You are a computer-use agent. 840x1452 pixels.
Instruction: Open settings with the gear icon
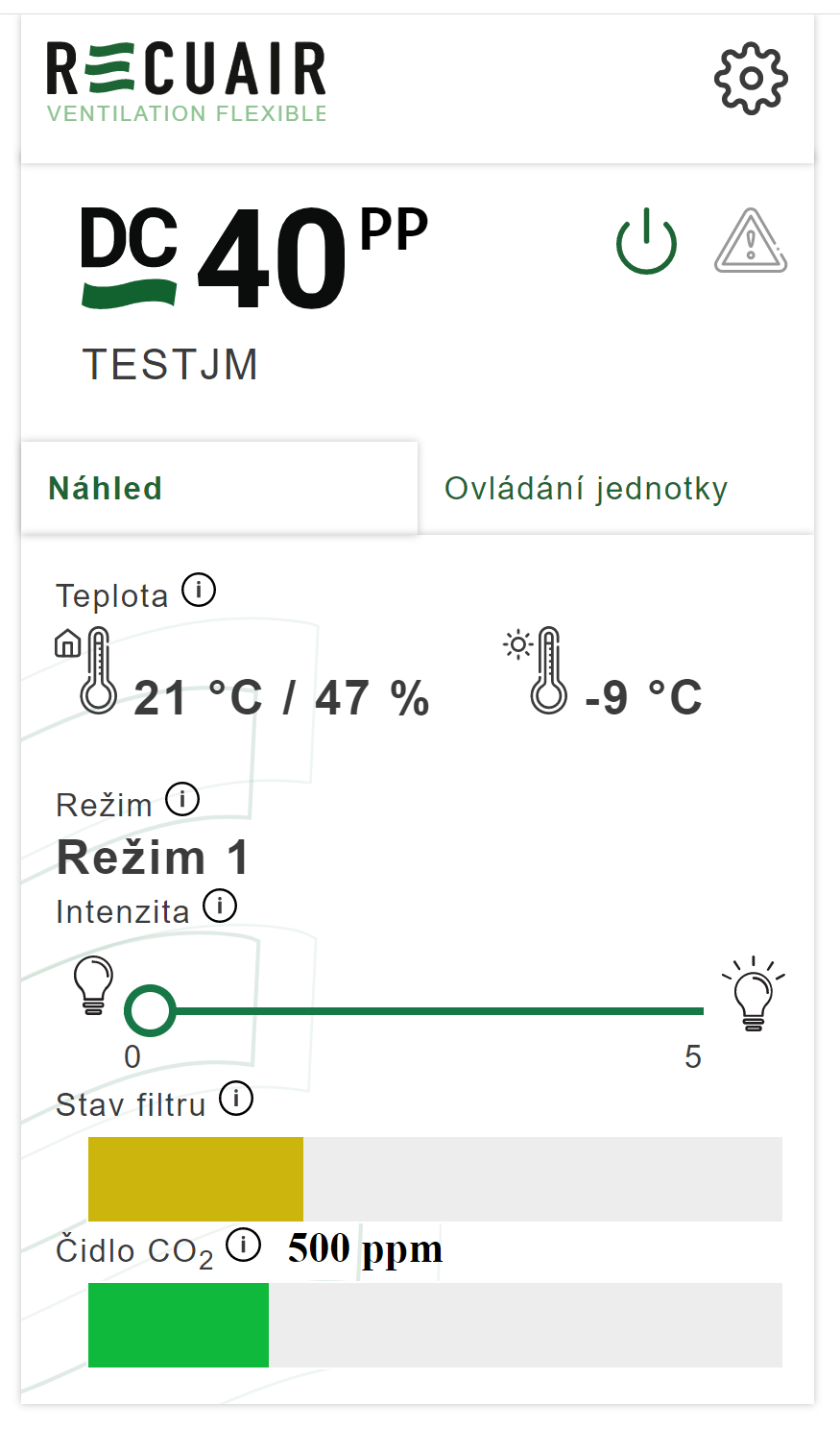point(751,79)
